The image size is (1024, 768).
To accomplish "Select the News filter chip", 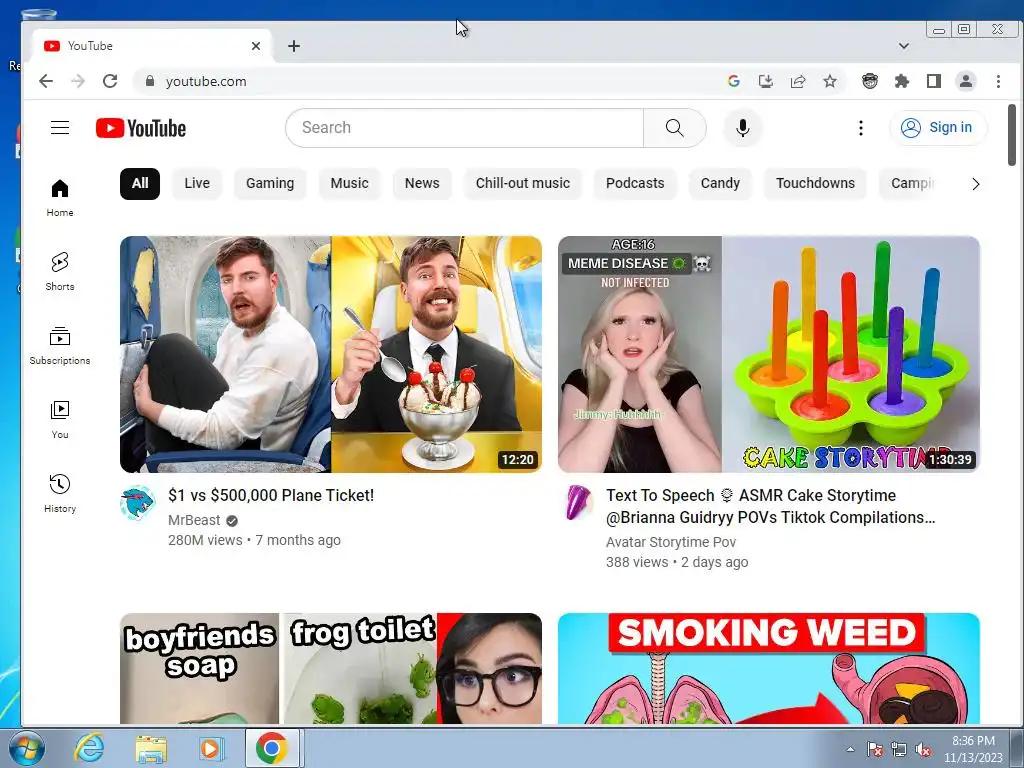I will pyautogui.click(x=422, y=184).
